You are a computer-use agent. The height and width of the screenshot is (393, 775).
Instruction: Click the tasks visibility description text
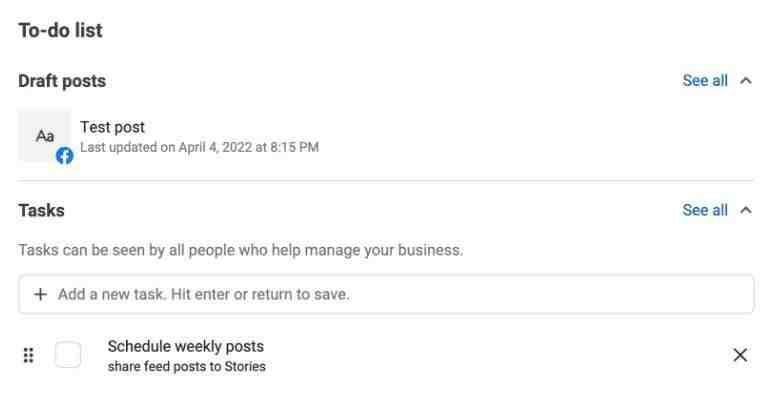point(241,250)
